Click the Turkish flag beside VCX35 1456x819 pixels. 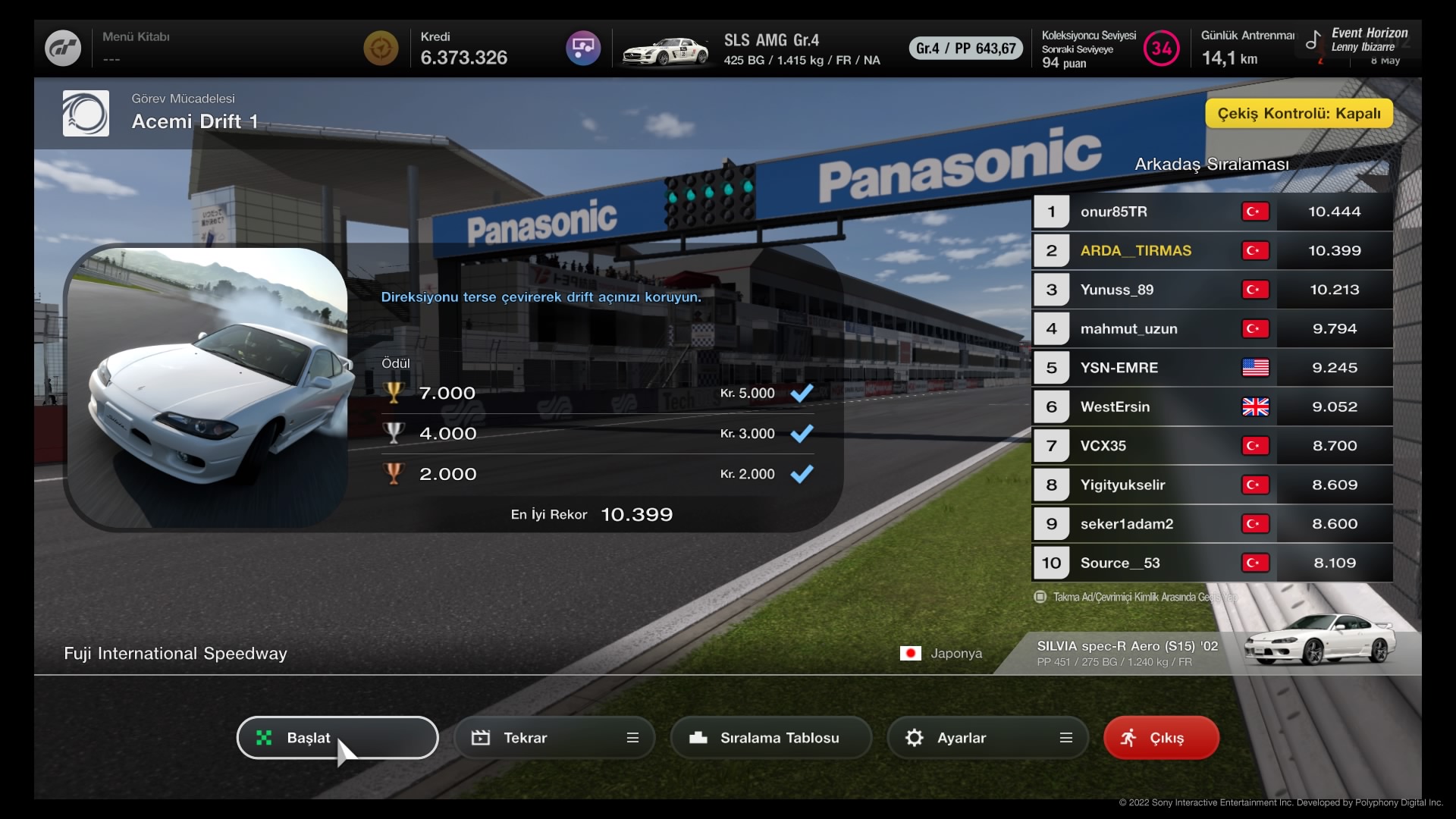point(1255,446)
